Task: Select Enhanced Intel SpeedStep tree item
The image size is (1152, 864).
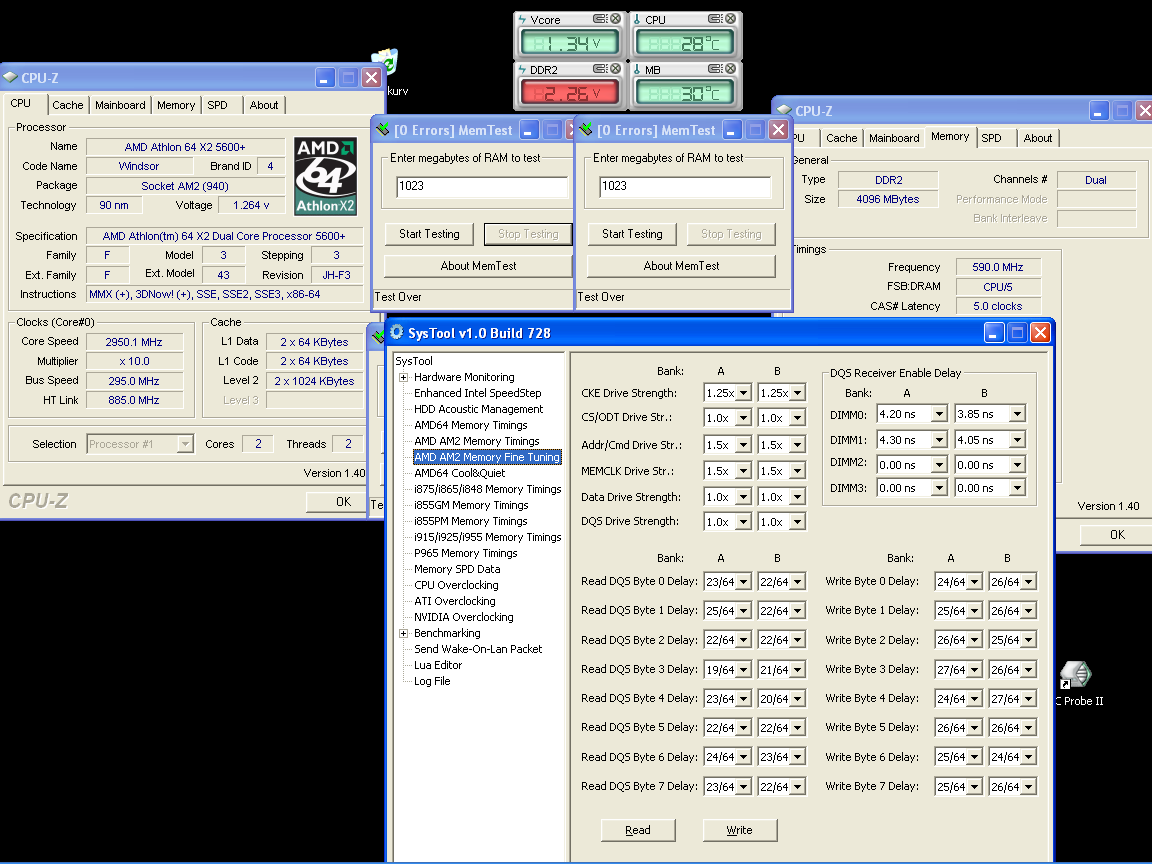Action: (x=478, y=393)
